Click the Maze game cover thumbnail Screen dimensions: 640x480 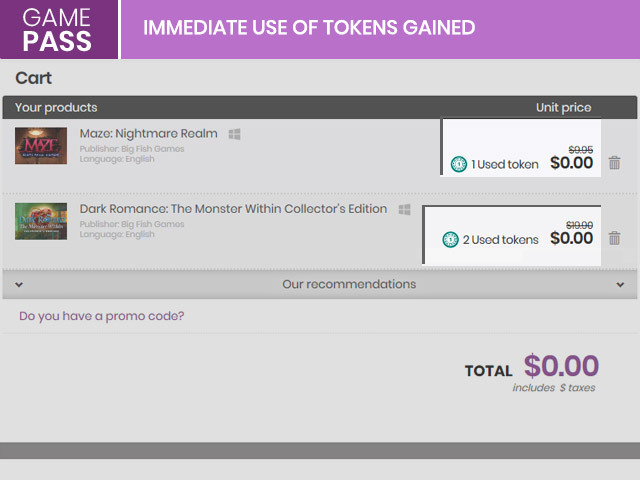point(41,146)
